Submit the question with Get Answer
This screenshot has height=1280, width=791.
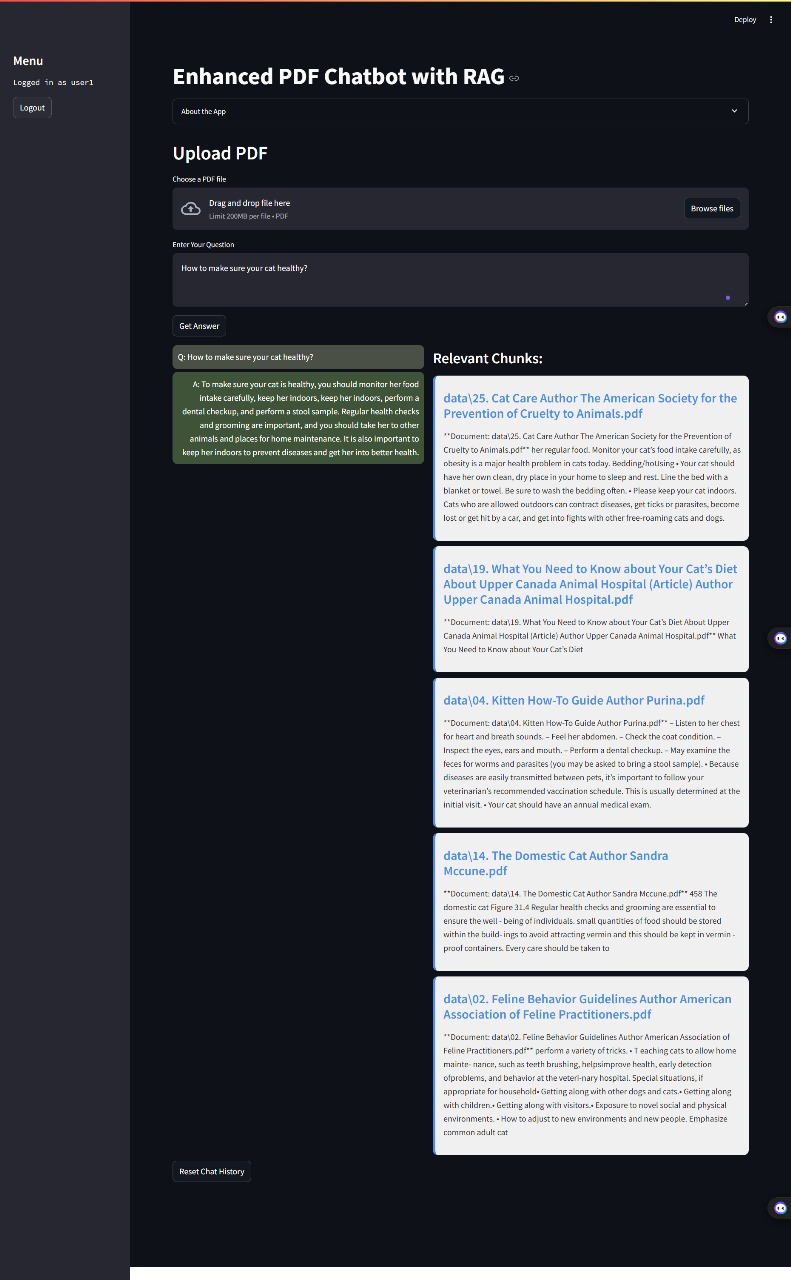199,326
